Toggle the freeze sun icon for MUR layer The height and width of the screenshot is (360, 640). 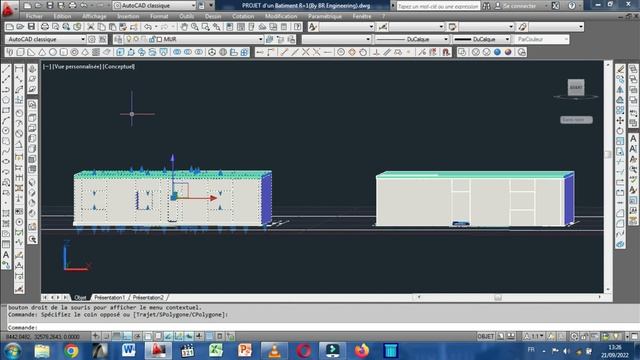coord(136,39)
